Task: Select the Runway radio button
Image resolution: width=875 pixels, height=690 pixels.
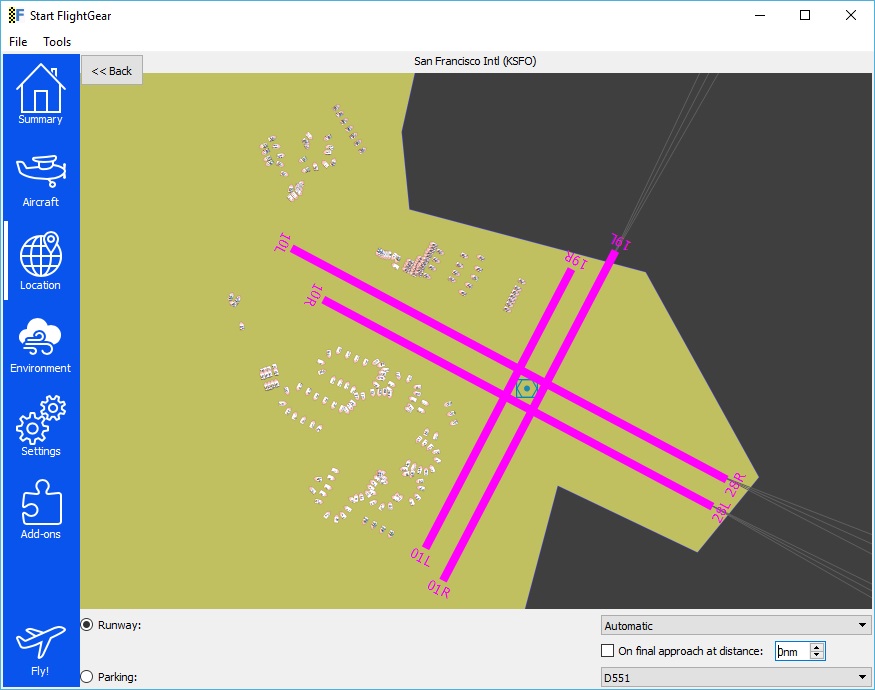Action: pyautogui.click(x=86, y=625)
